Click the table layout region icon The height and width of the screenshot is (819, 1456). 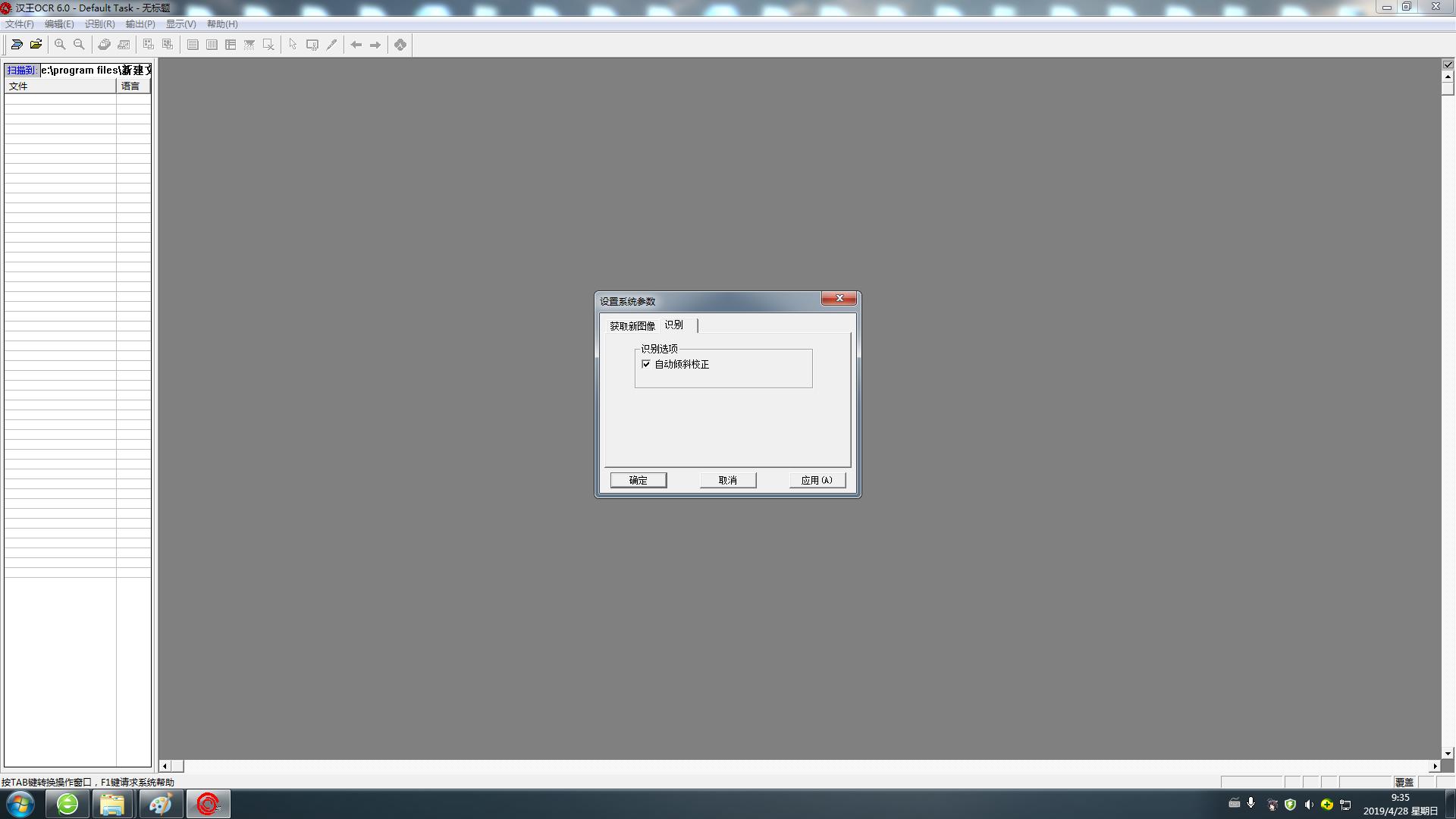click(231, 45)
